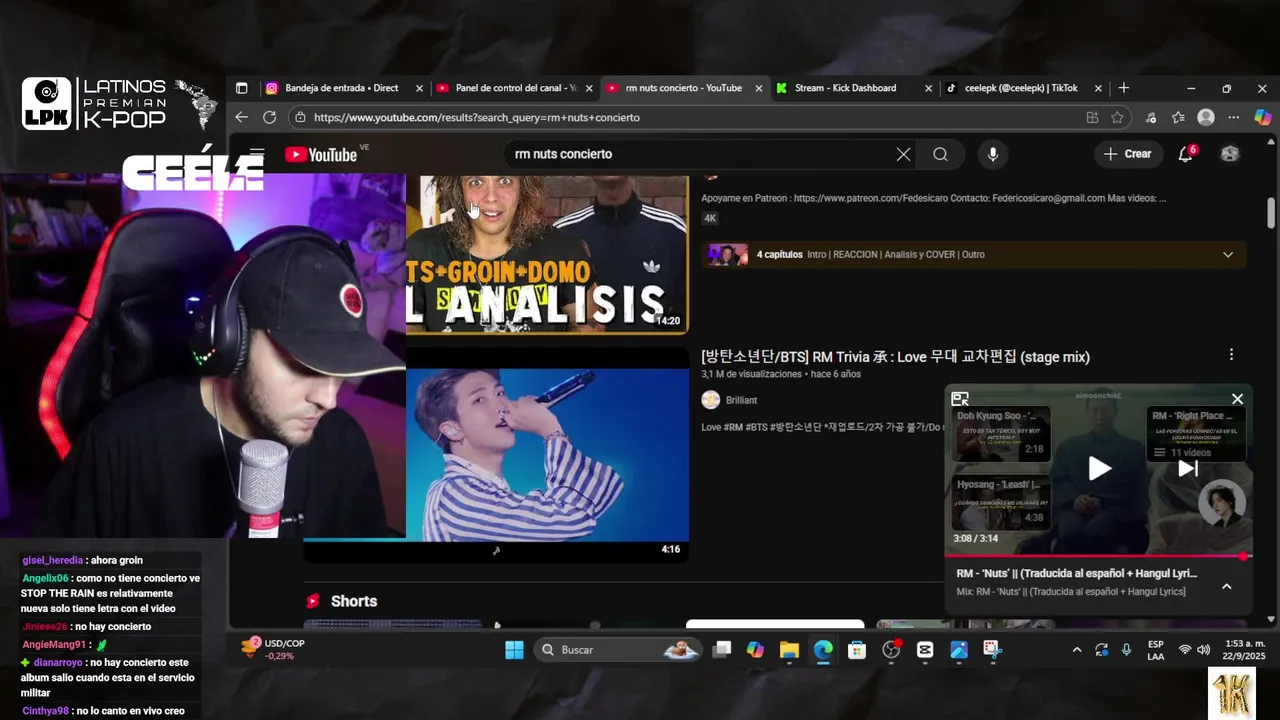The image size is (1280, 720).
Task: Open the USD/COP widget on taskbar
Action: coord(271,650)
